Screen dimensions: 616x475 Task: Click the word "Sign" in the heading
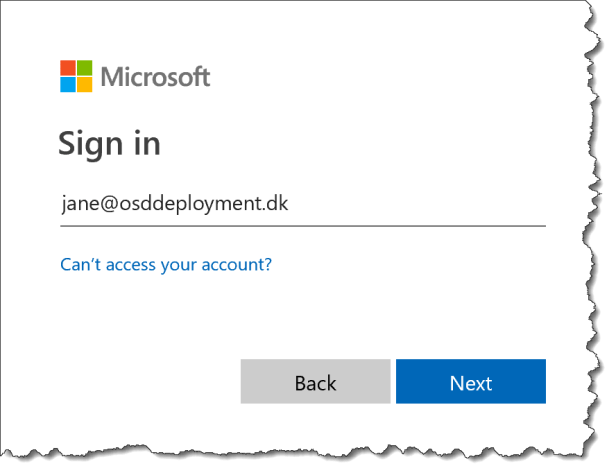point(92,143)
